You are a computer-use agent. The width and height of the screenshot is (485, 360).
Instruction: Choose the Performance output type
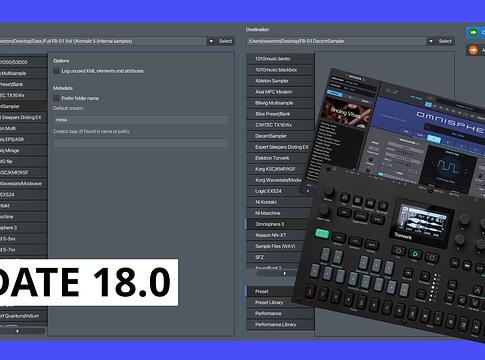pyautogui.click(x=280, y=313)
